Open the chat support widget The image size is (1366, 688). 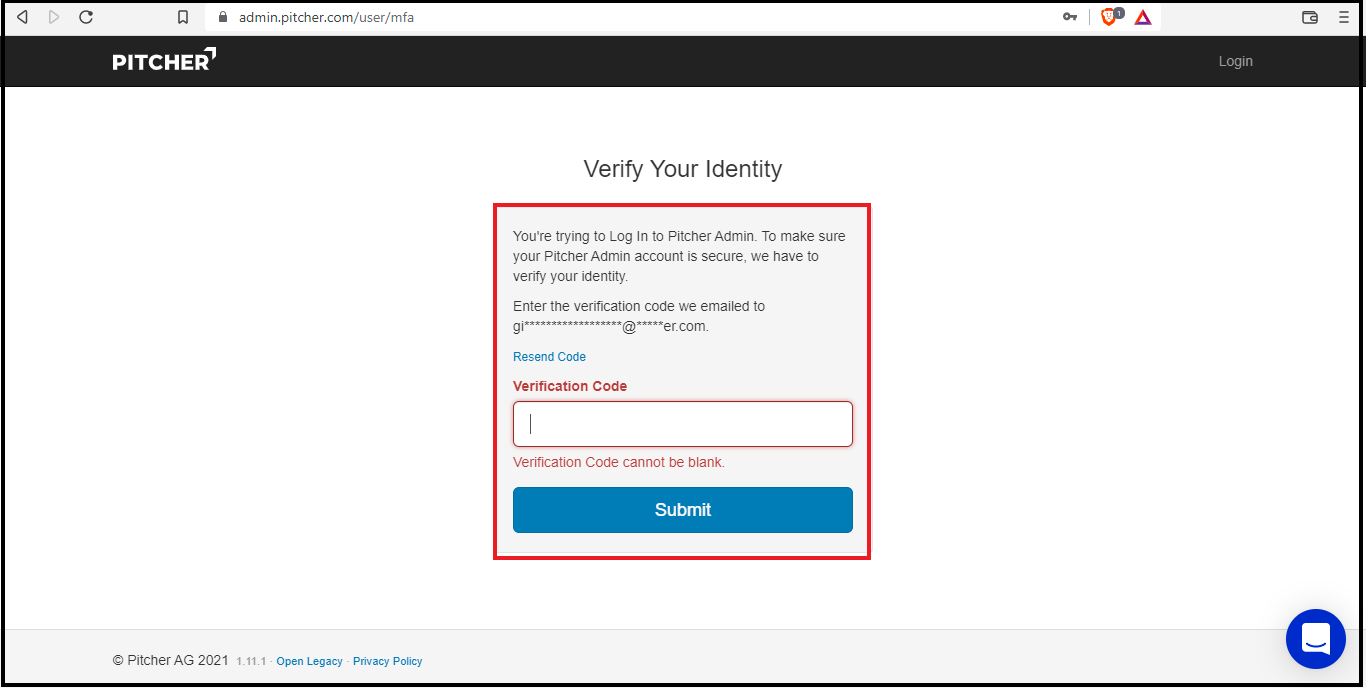pos(1316,639)
